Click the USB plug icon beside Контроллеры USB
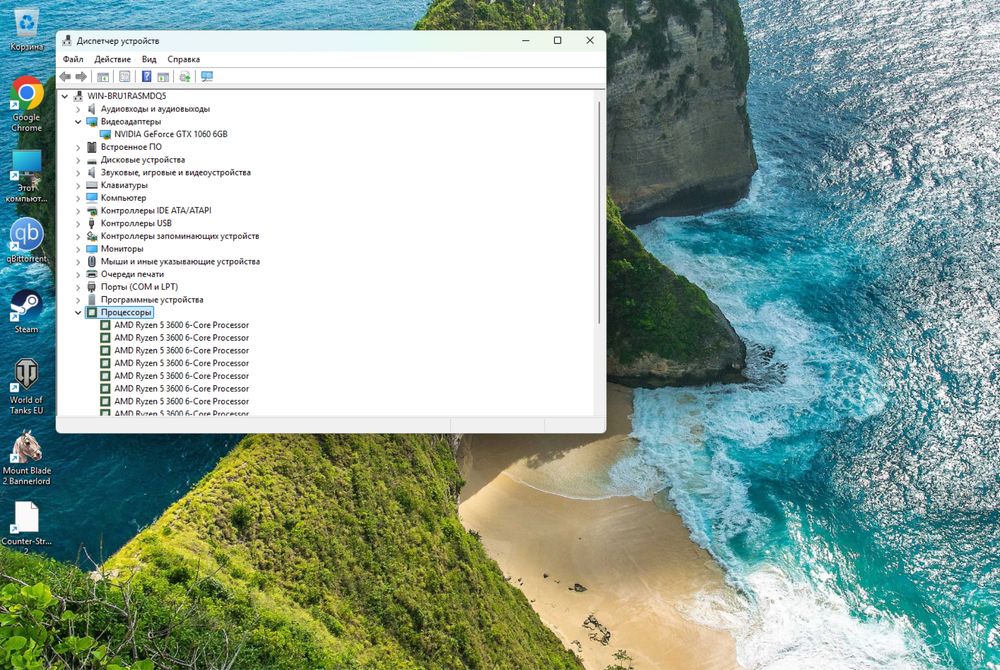Viewport: 1000px width, 670px height. pyautogui.click(x=92, y=223)
